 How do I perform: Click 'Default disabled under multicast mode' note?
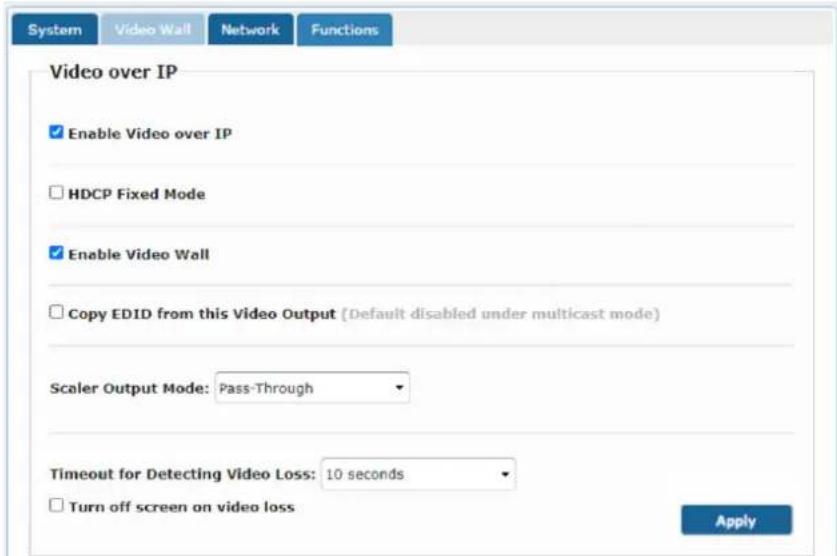501,314
